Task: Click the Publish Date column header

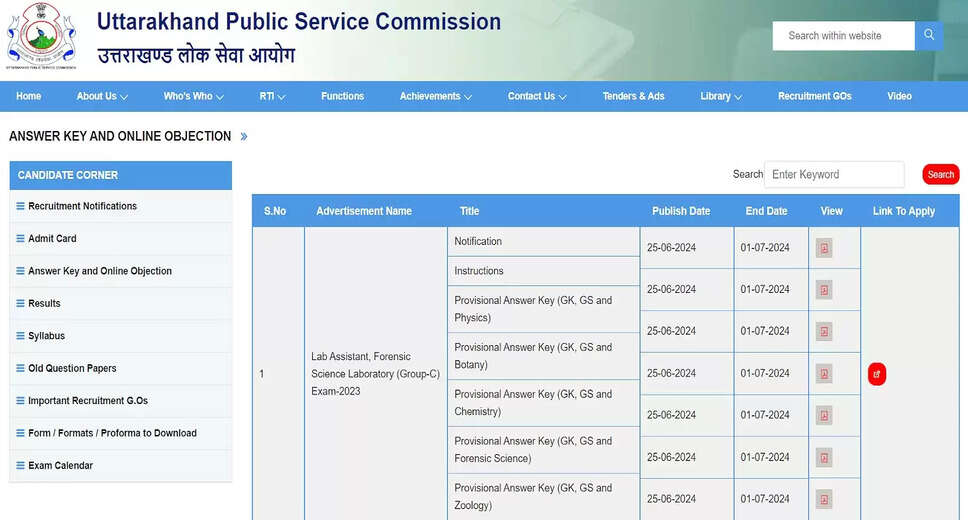Action: click(681, 211)
